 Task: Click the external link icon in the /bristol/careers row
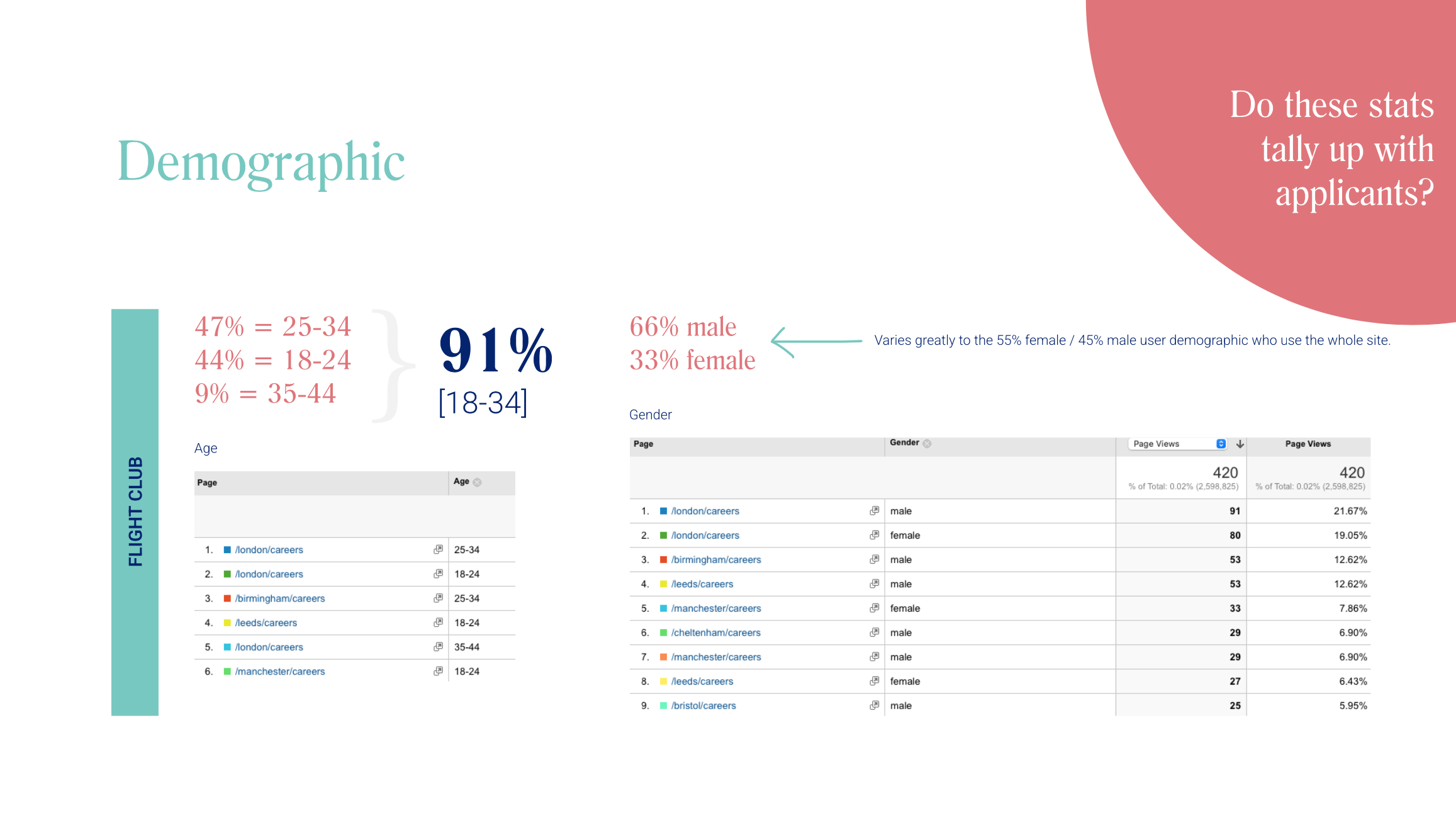pos(874,705)
